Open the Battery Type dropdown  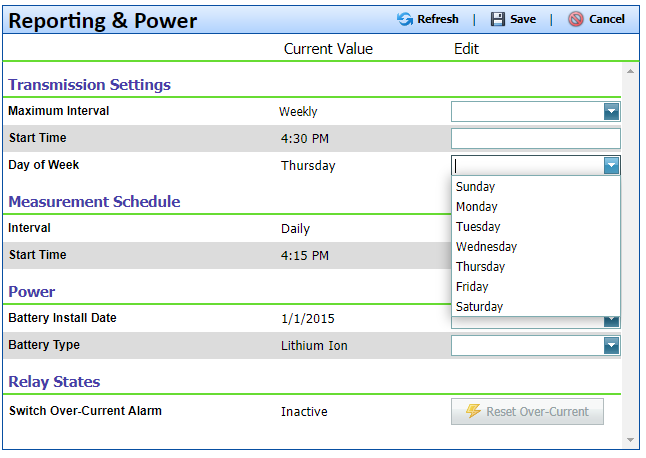coord(611,345)
